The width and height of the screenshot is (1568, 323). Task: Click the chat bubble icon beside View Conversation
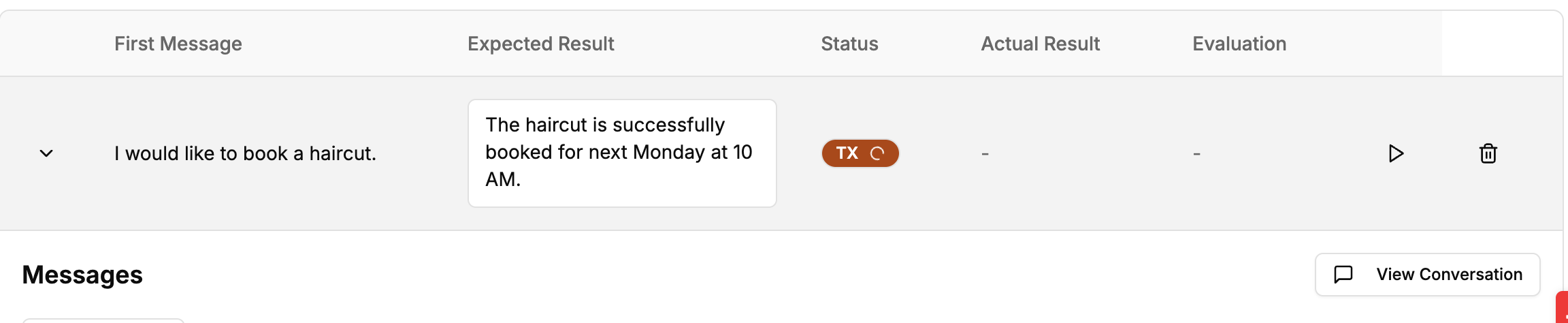tap(1343, 275)
